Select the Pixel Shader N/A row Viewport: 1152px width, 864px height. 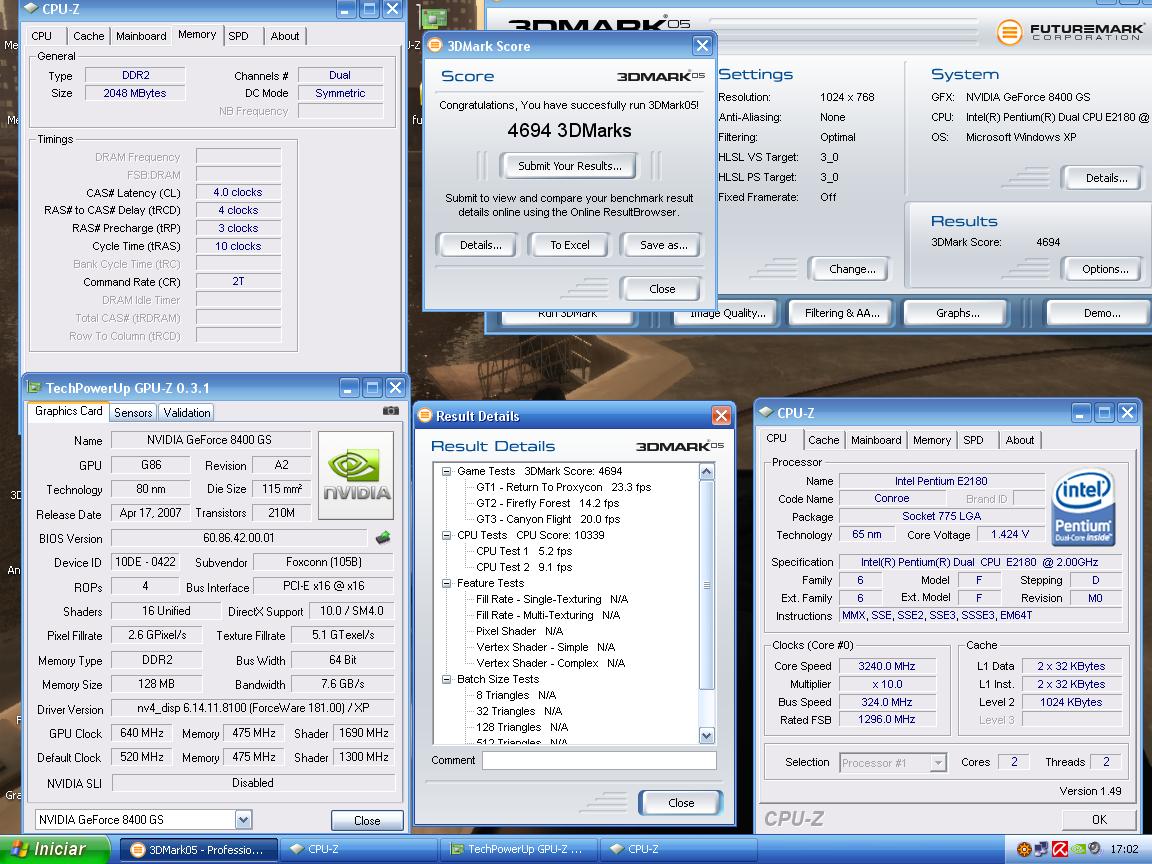pyautogui.click(x=519, y=631)
